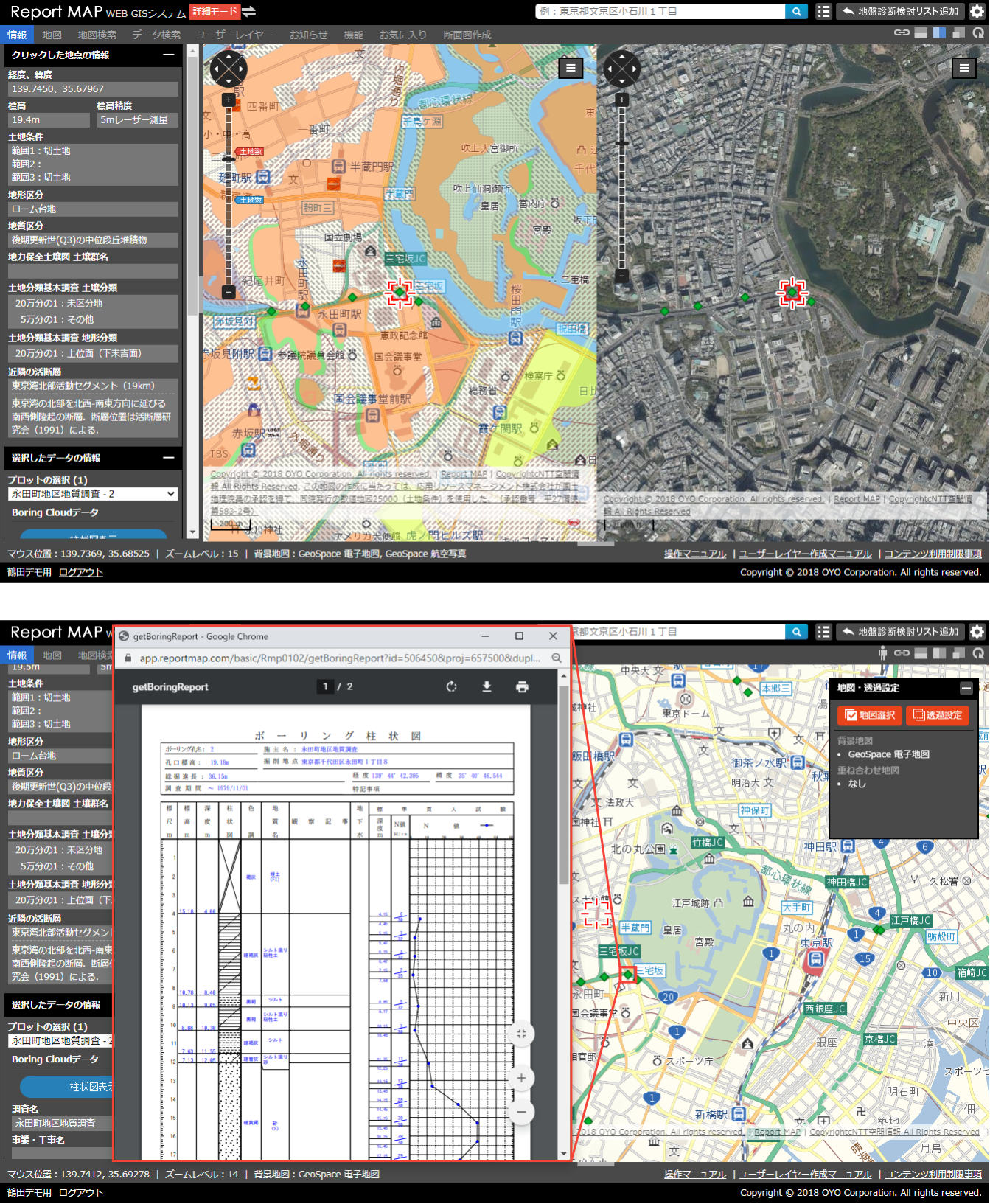This screenshot has height=1204, width=990.
Task: Select the 機能 tab
Action: (353, 35)
